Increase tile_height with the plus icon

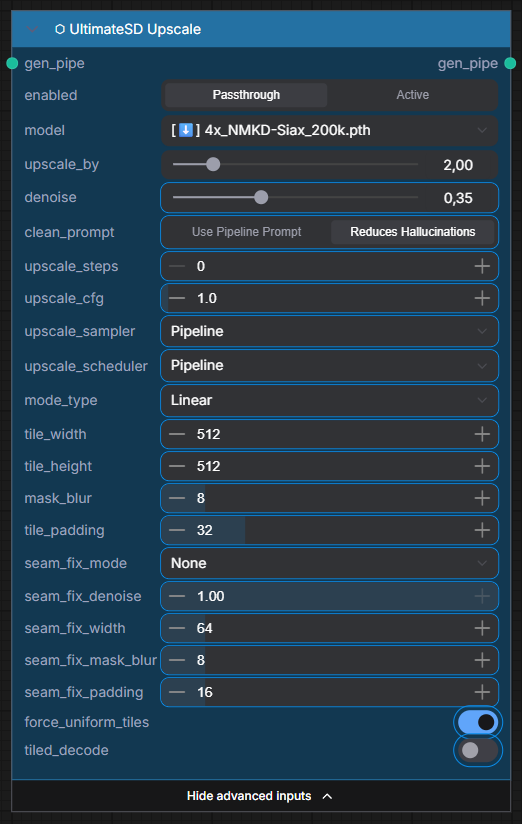point(482,467)
